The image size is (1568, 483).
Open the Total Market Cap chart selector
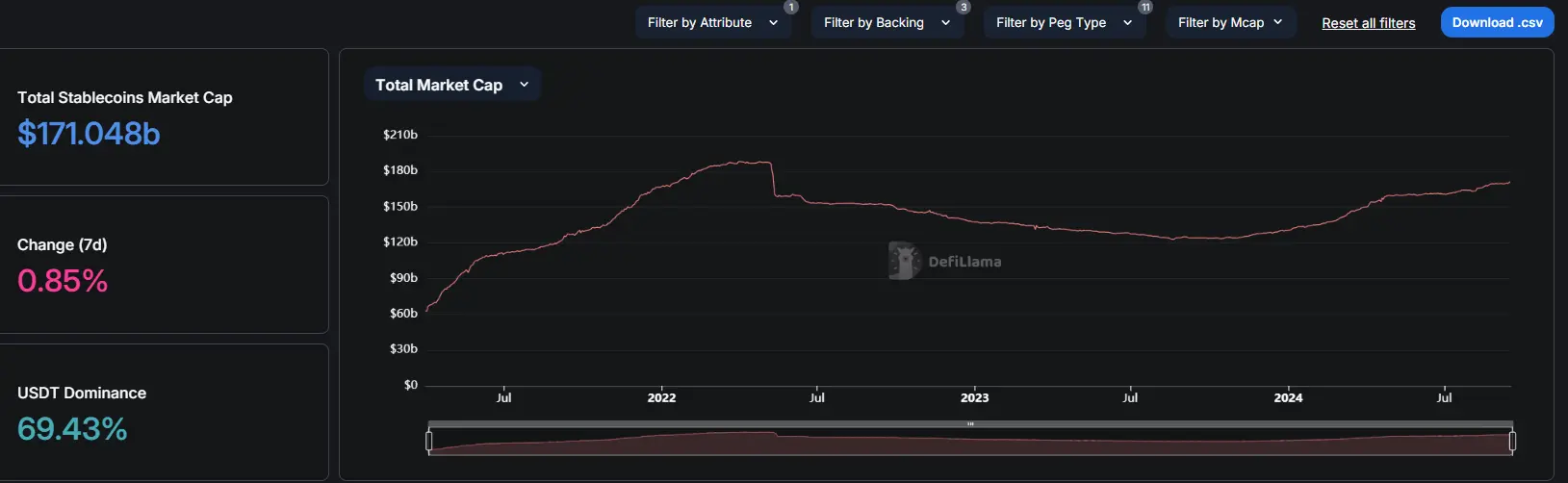(x=451, y=85)
